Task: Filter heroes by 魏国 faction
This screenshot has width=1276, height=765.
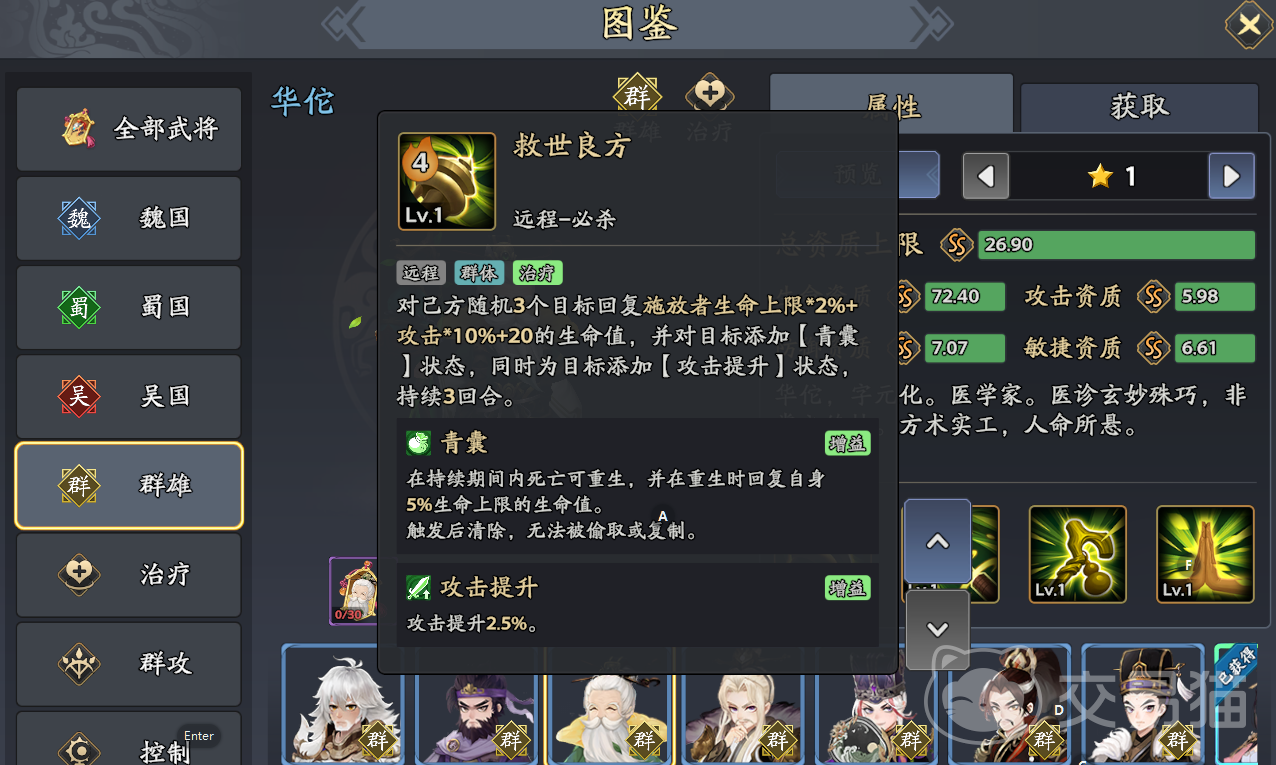Action: coord(129,218)
